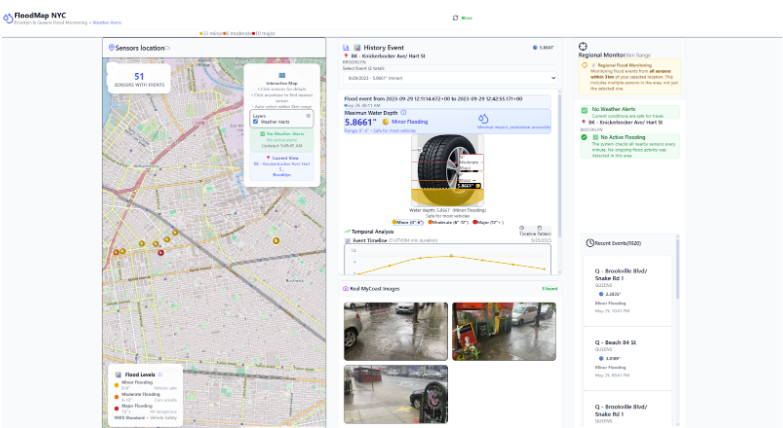The width and height of the screenshot is (783, 428).
Task: Click the trash icon in the Layers box
Action: [x=308, y=116]
